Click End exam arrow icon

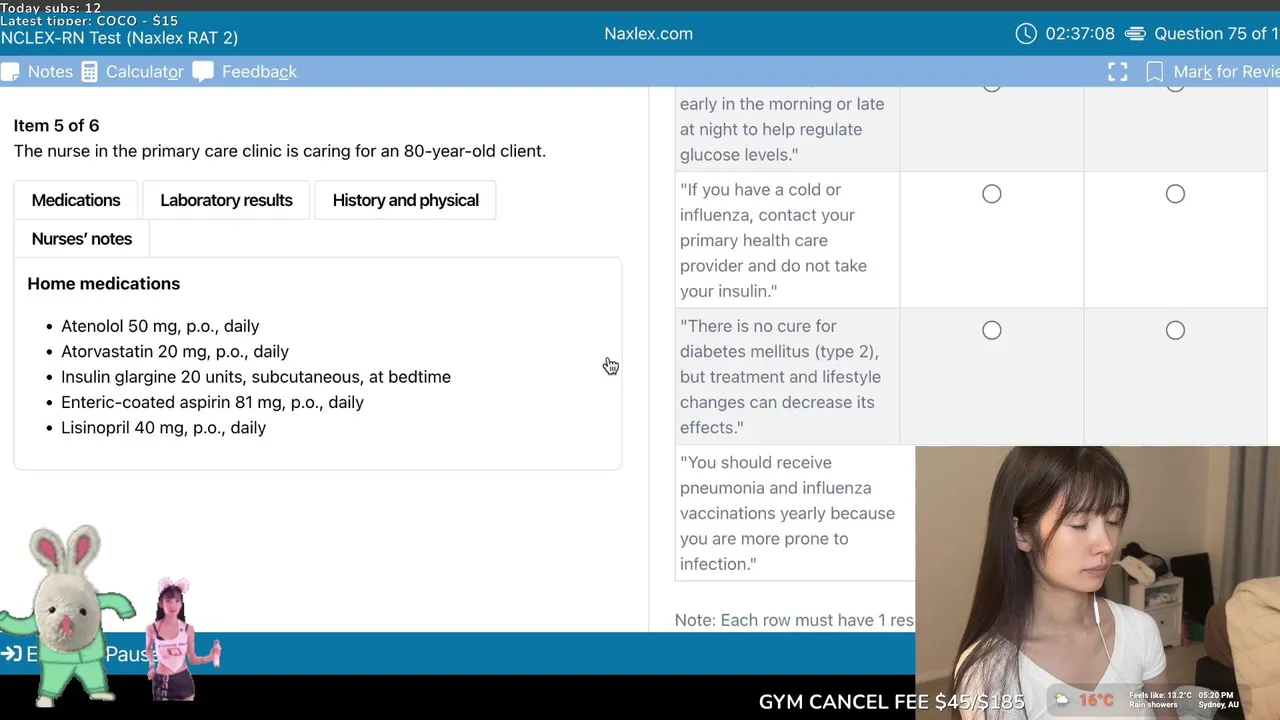[11, 654]
